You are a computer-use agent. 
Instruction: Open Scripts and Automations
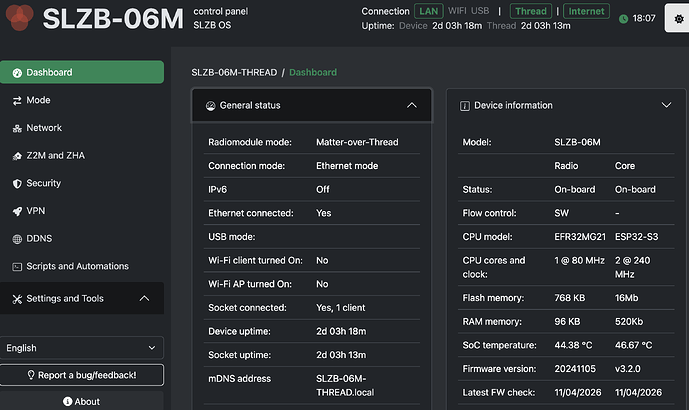point(82,266)
